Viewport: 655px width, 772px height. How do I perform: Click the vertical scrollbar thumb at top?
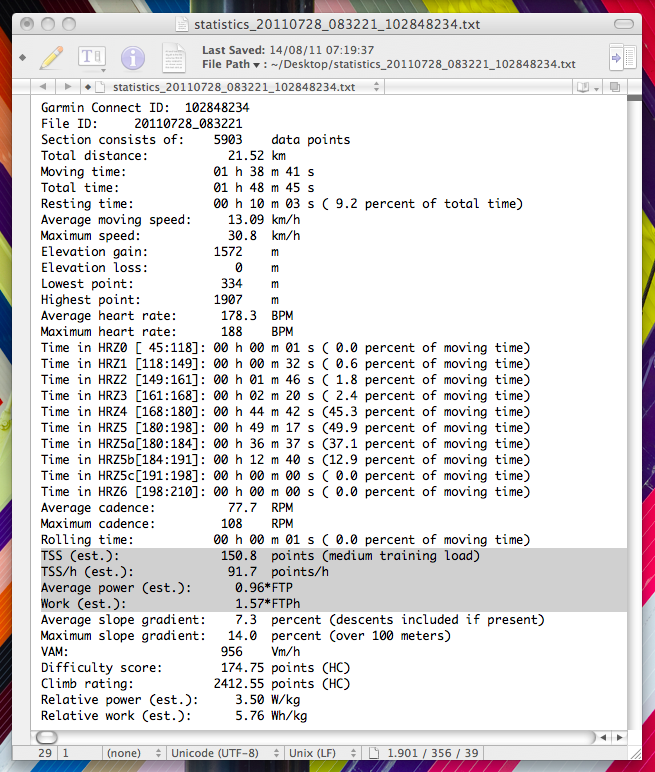(x=634, y=98)
